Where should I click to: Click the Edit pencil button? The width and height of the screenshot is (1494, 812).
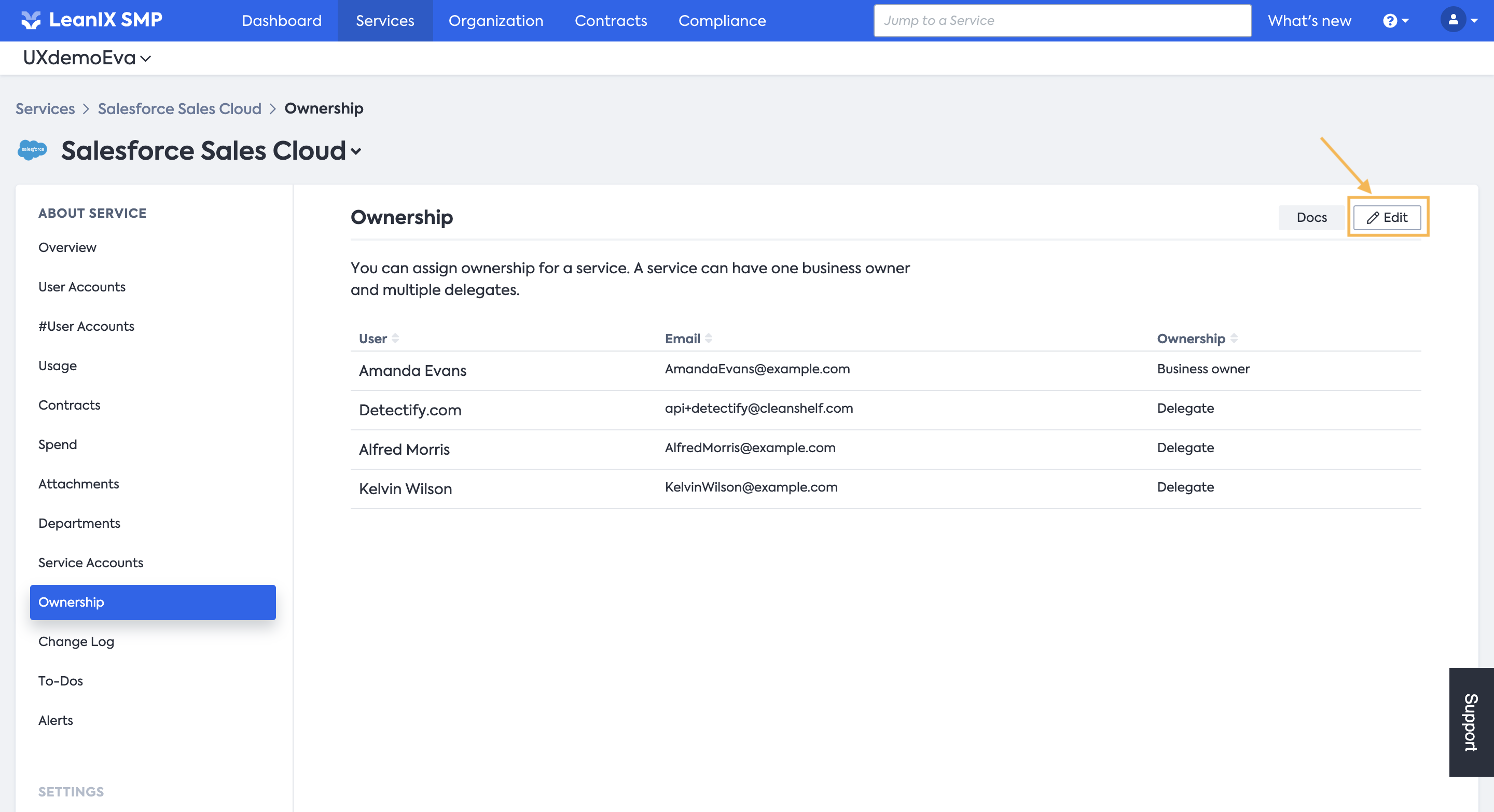tap(1387, 217)
